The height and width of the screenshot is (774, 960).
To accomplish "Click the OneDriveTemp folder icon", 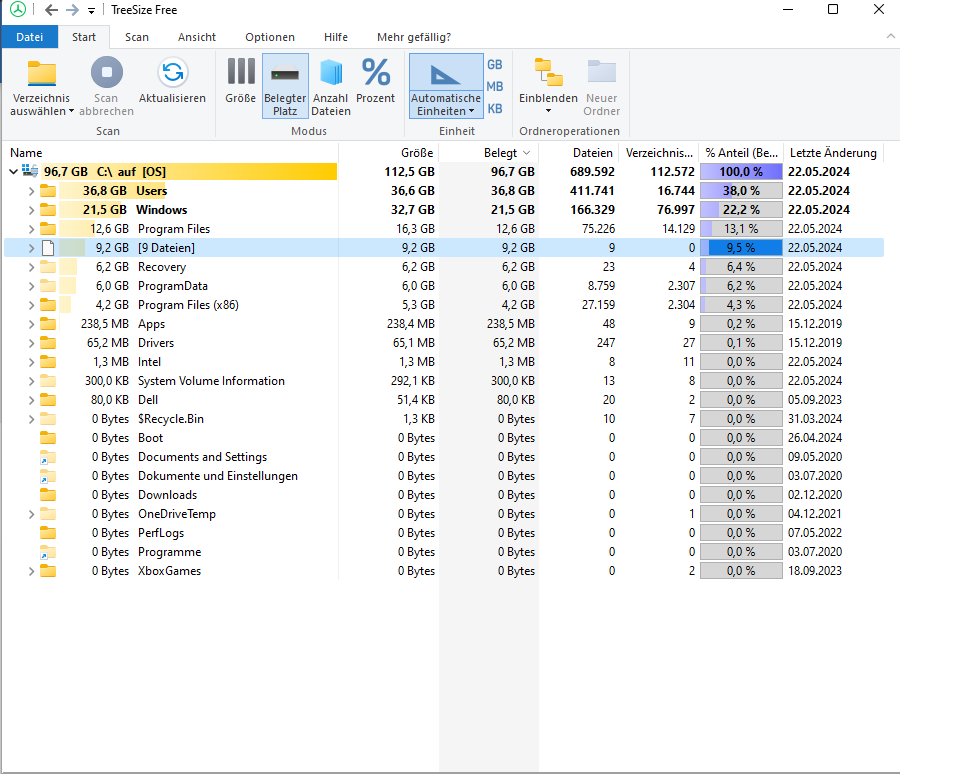I will (48, 513).
